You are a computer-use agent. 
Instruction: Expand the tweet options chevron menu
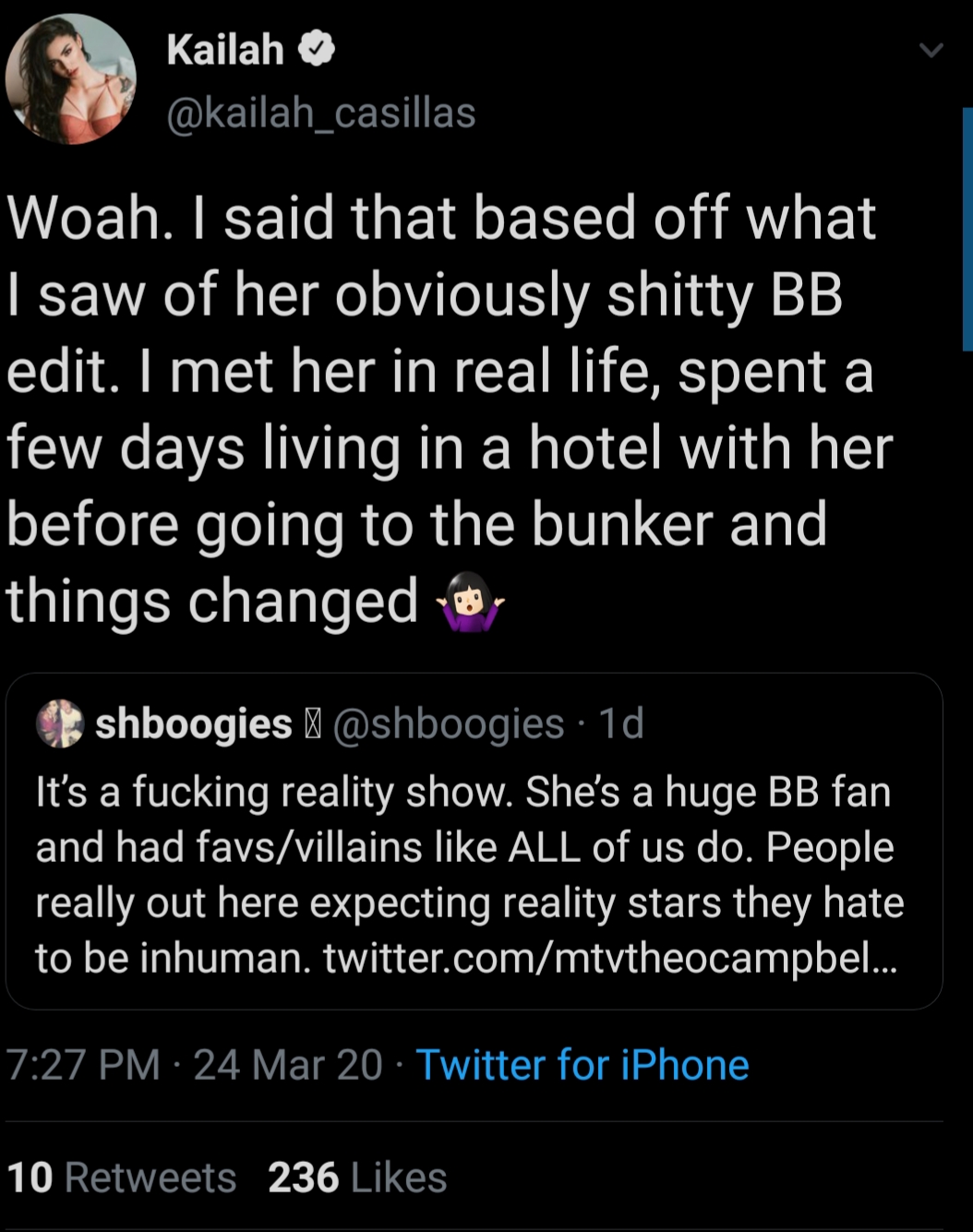931,51
